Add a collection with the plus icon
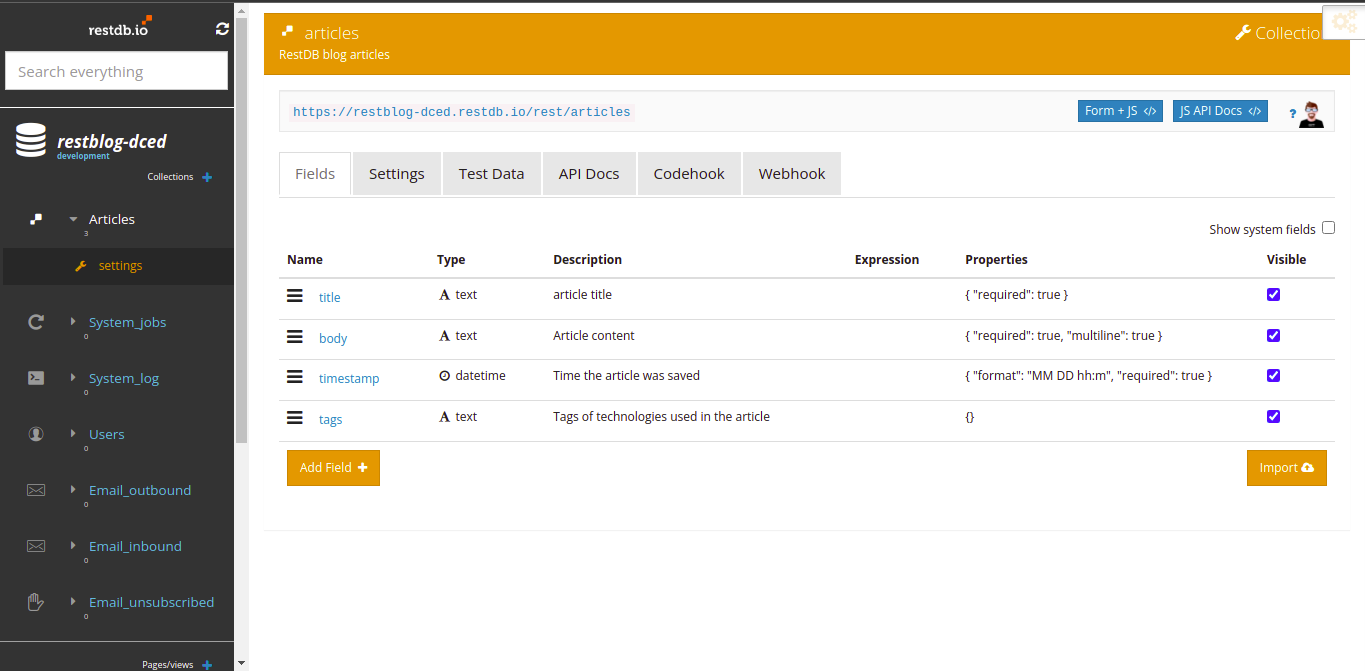 point(207,177)
